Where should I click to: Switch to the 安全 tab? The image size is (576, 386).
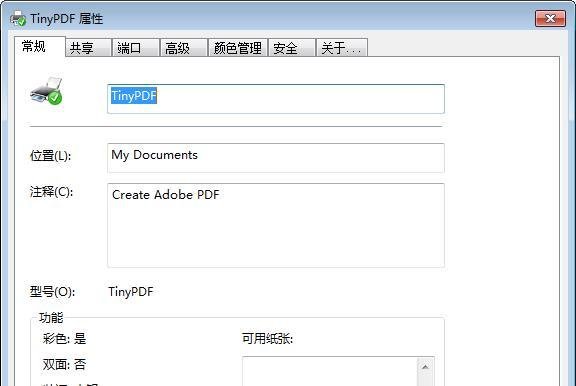(292, 48)
